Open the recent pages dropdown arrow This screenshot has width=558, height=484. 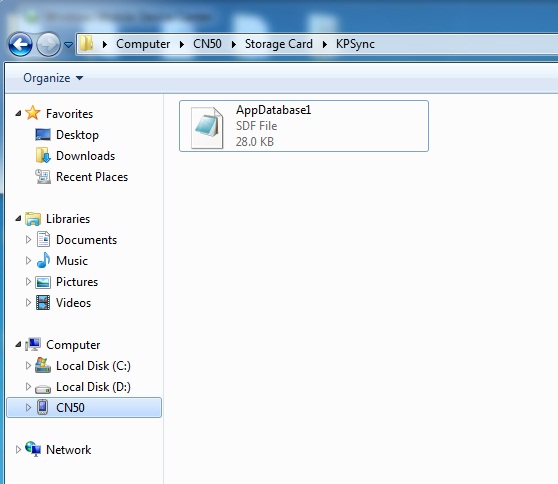(68, 44)
